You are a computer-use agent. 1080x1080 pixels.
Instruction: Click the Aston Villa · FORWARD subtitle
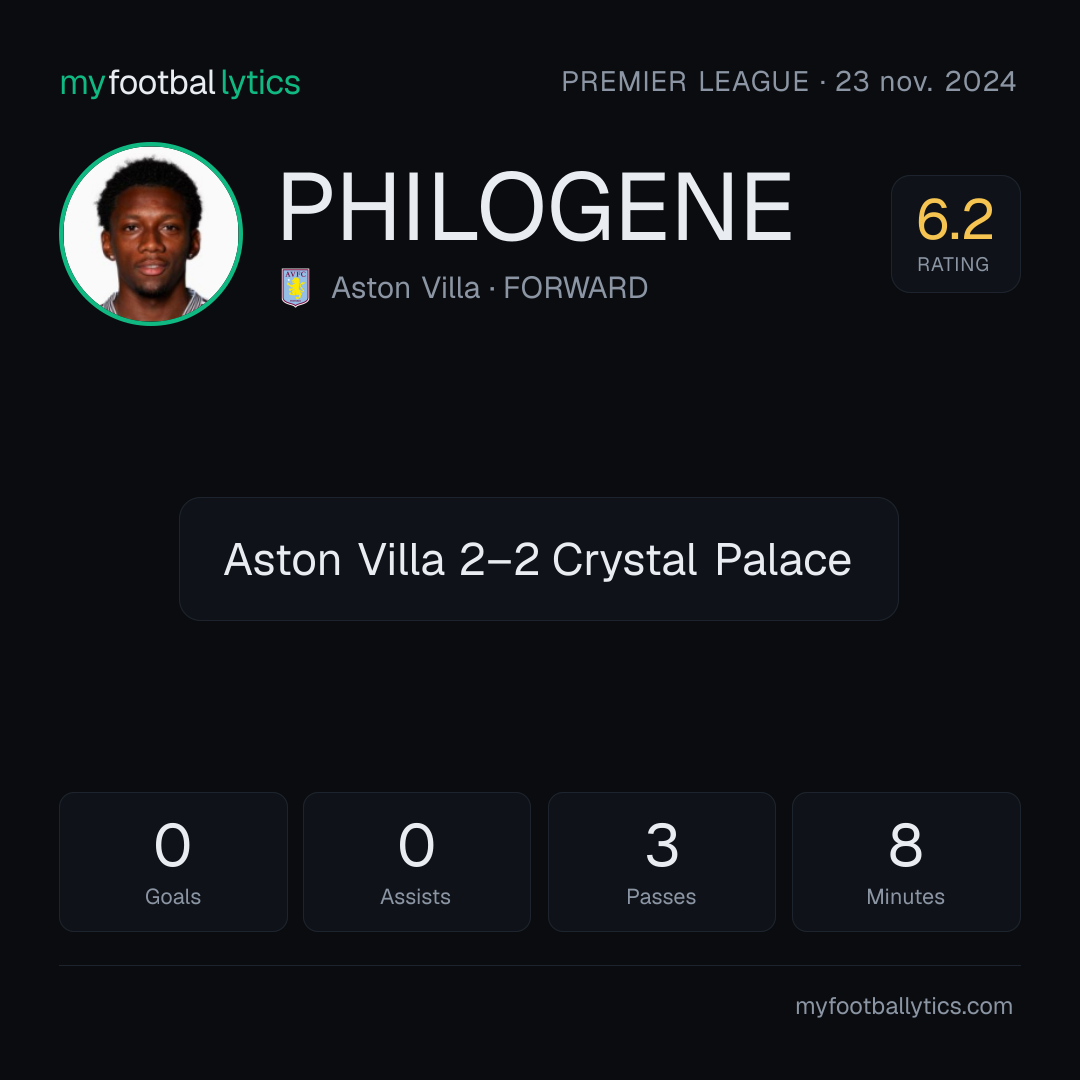coord(489,288)
